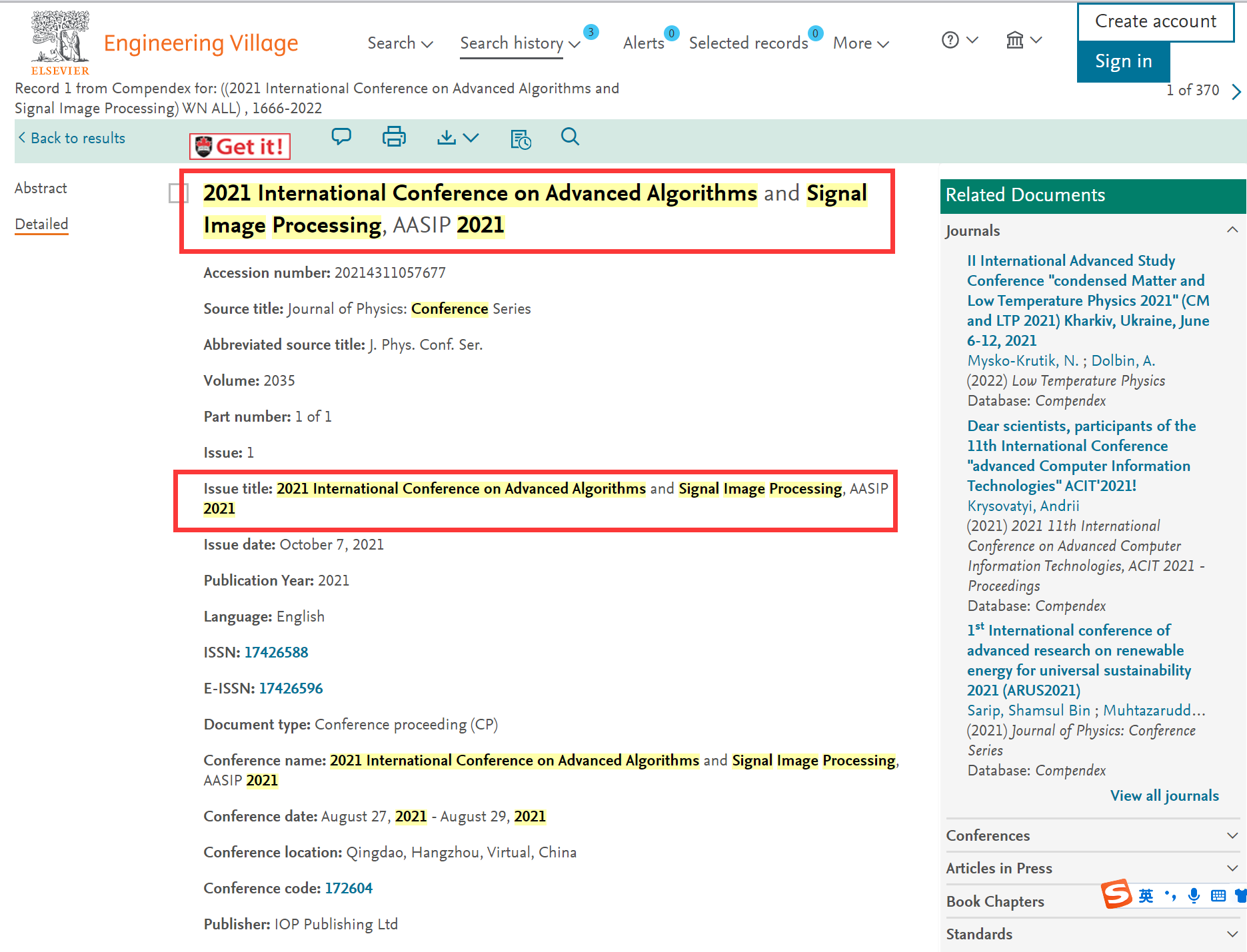Click author Krysovatyi, Andrii

pyautogui.click(x=1023, y=506)
